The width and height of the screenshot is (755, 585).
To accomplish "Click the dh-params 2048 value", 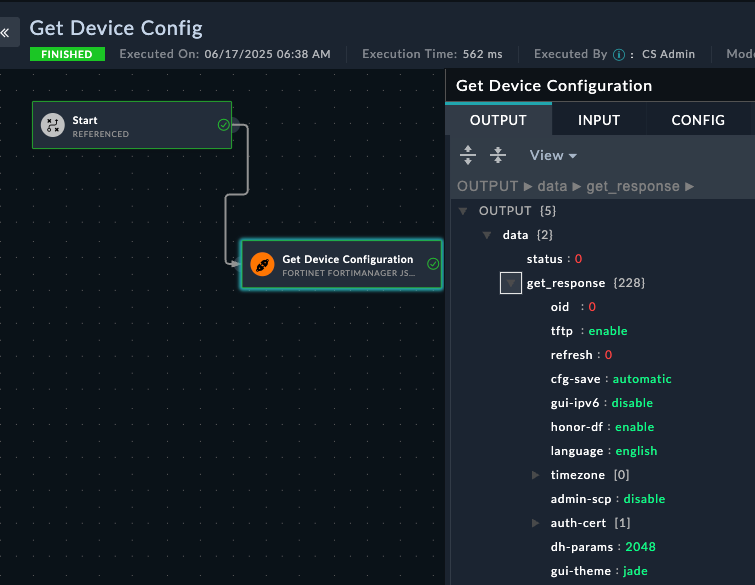I will coord(640,547).
